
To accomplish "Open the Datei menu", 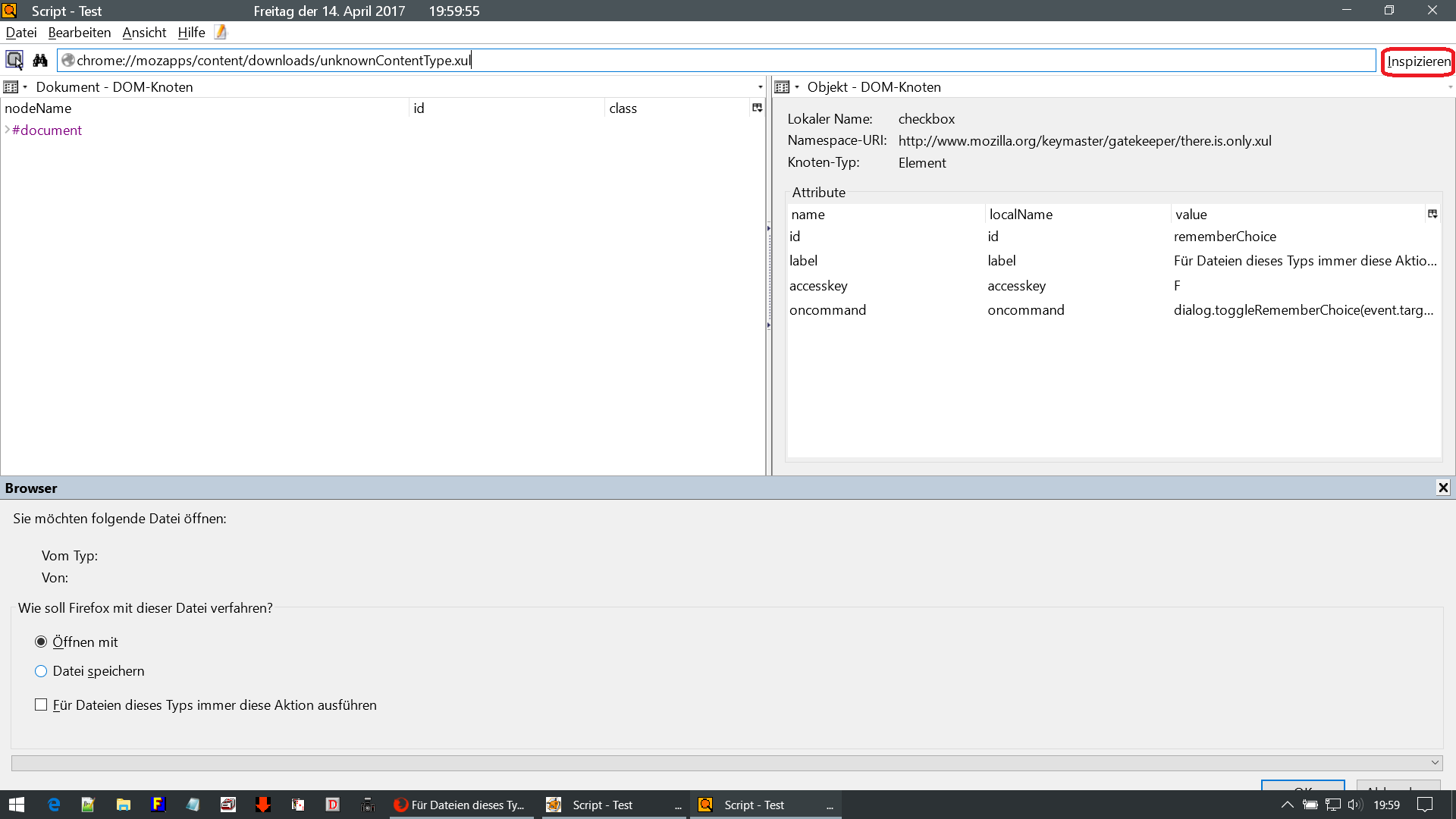I will 20,33.
